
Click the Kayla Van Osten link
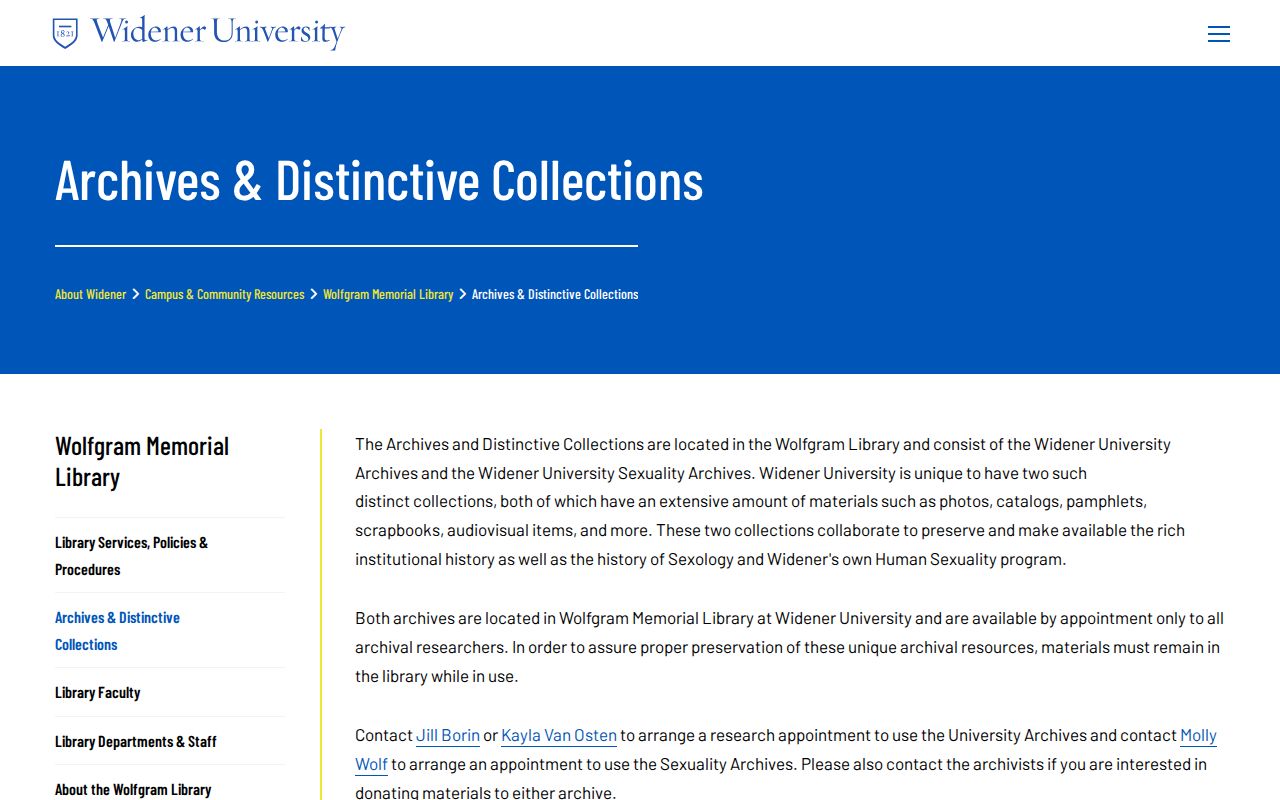pos(559,735)
